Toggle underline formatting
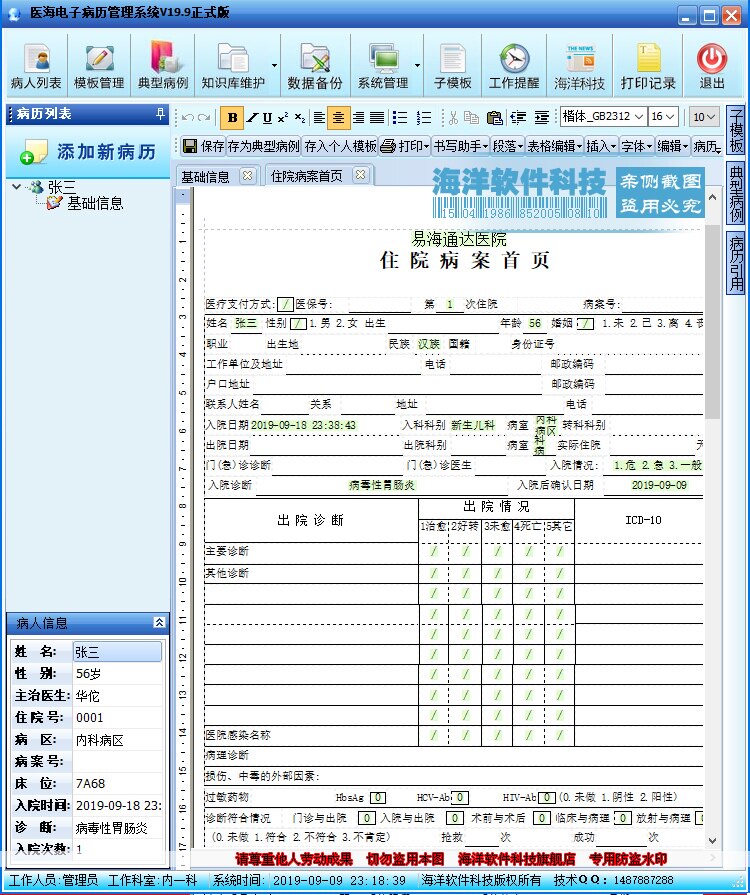The height and width of the screenshot is (895, 750). click(267, 118)
